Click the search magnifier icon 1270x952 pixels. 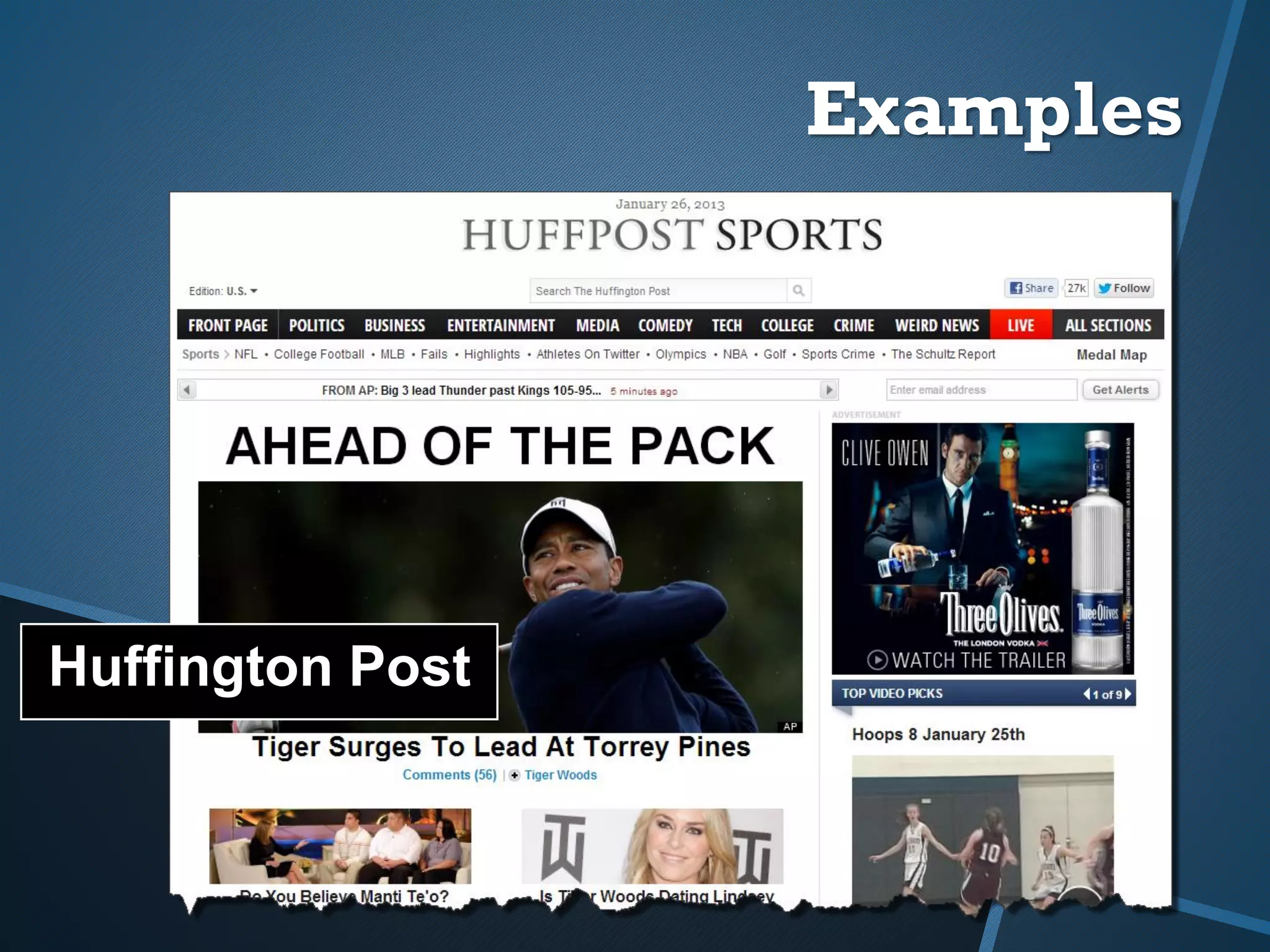[x=798, y=291]
